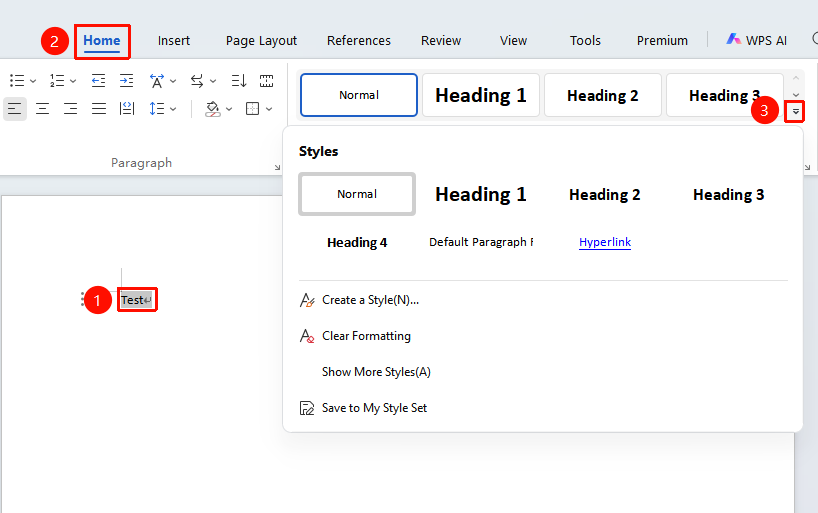Open the Premium tab
This screenshot has height=513, width=818.
[662, 41]
